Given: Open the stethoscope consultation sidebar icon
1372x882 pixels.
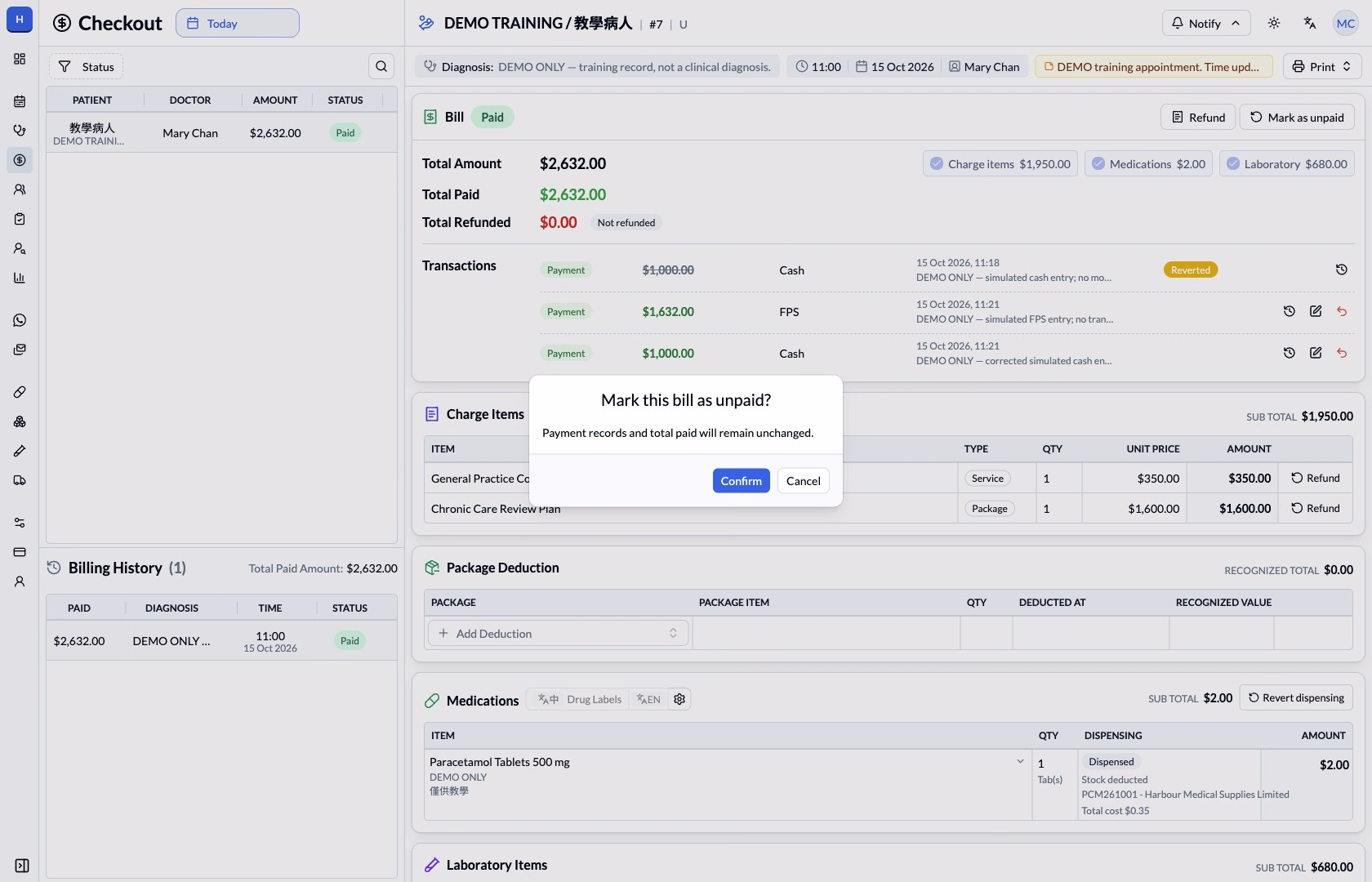Looking at the screenshot, I should (20, 131).
